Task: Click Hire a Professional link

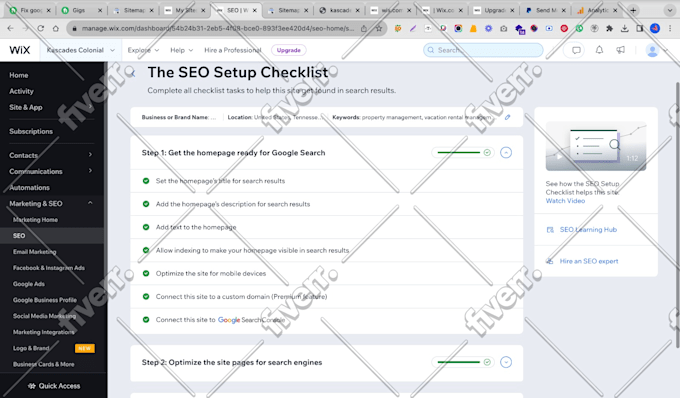Action: pos(233,50)
